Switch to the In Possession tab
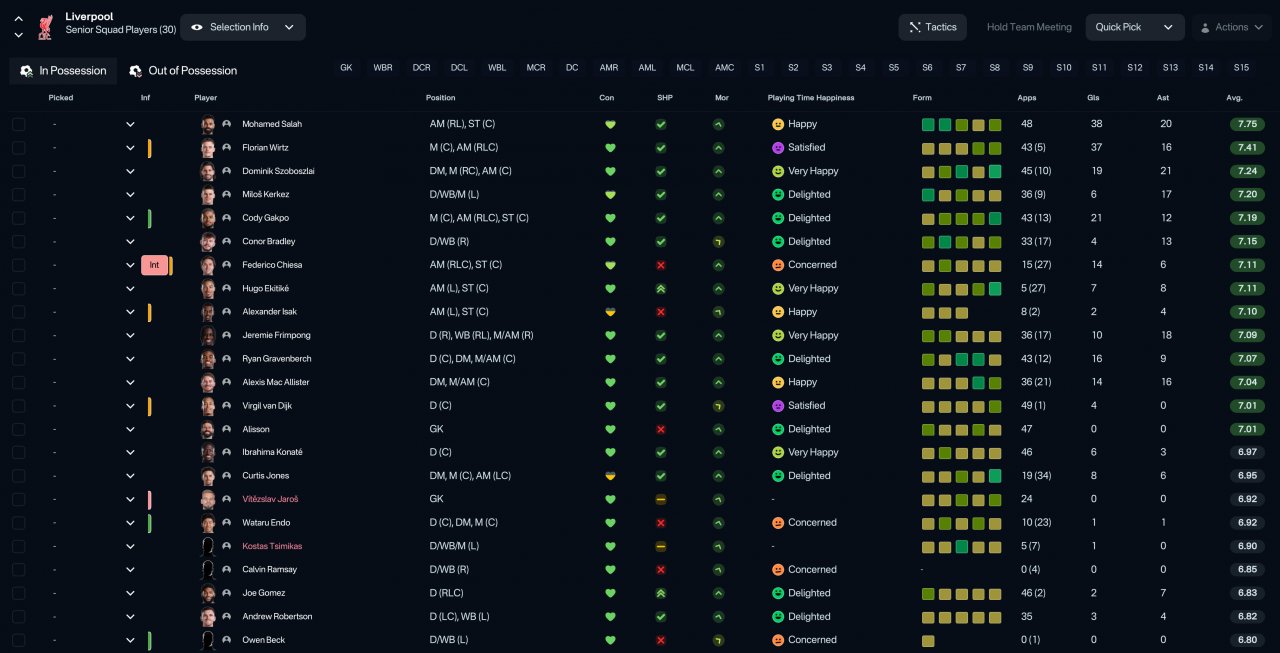1280x653 pixels. 63,71
